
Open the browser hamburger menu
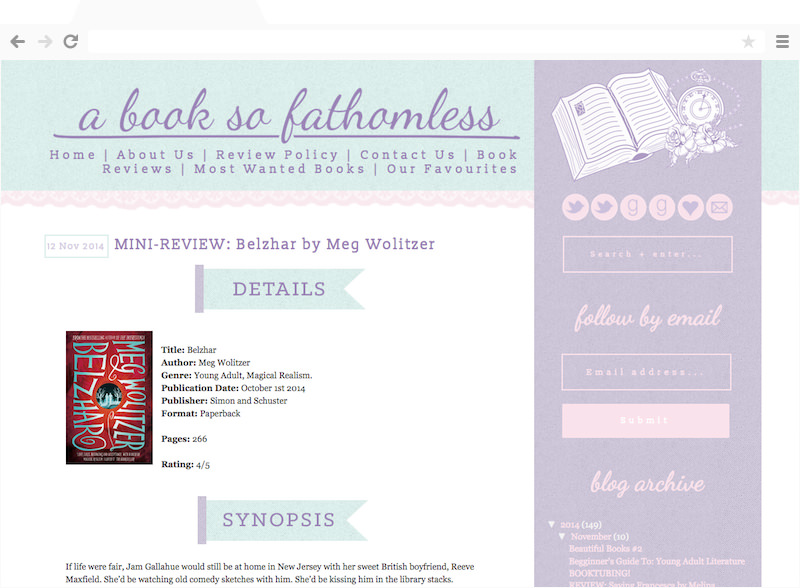782,41
